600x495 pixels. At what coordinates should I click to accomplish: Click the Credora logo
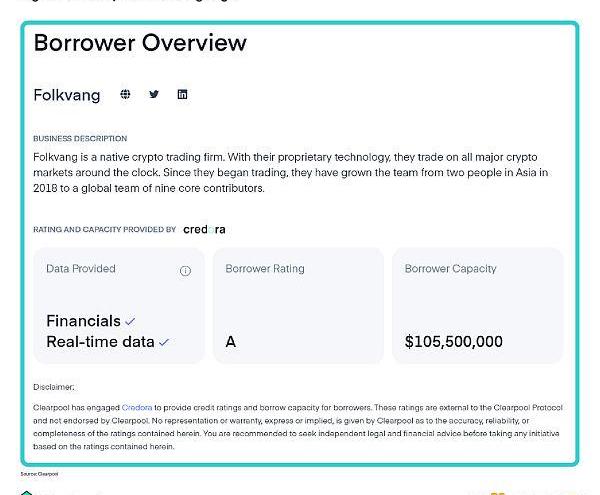pyautogui.click(x=204, y=230)
